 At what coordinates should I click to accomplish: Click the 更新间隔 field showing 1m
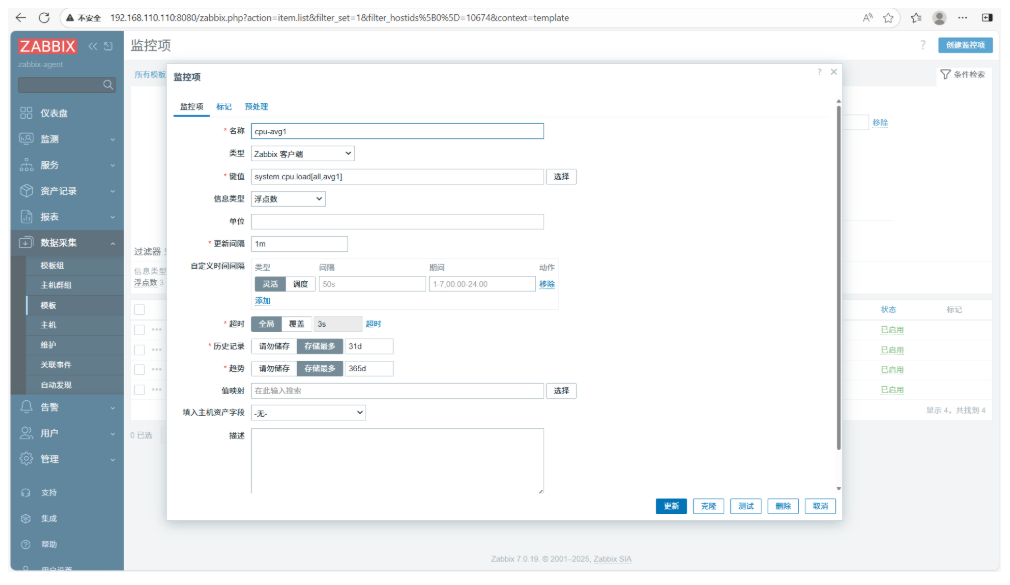click(x=300, y=244)
